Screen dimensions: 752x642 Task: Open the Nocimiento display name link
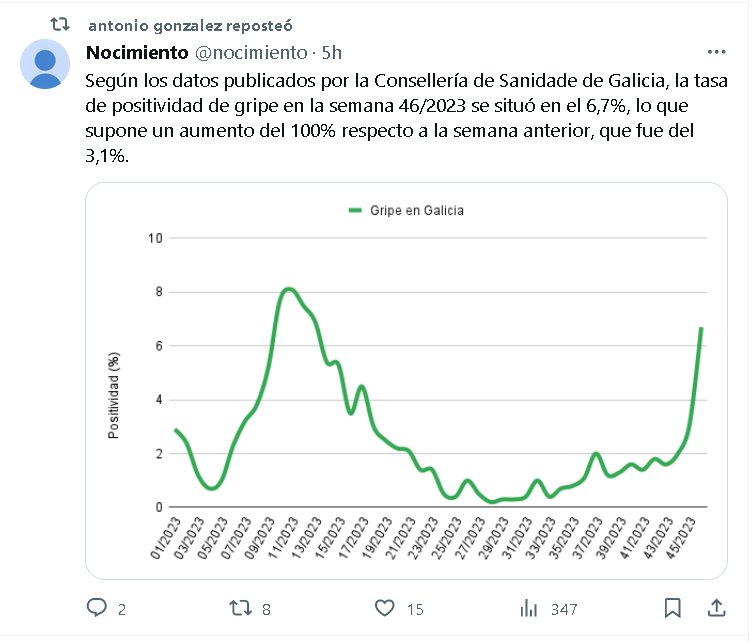point(137,51)
